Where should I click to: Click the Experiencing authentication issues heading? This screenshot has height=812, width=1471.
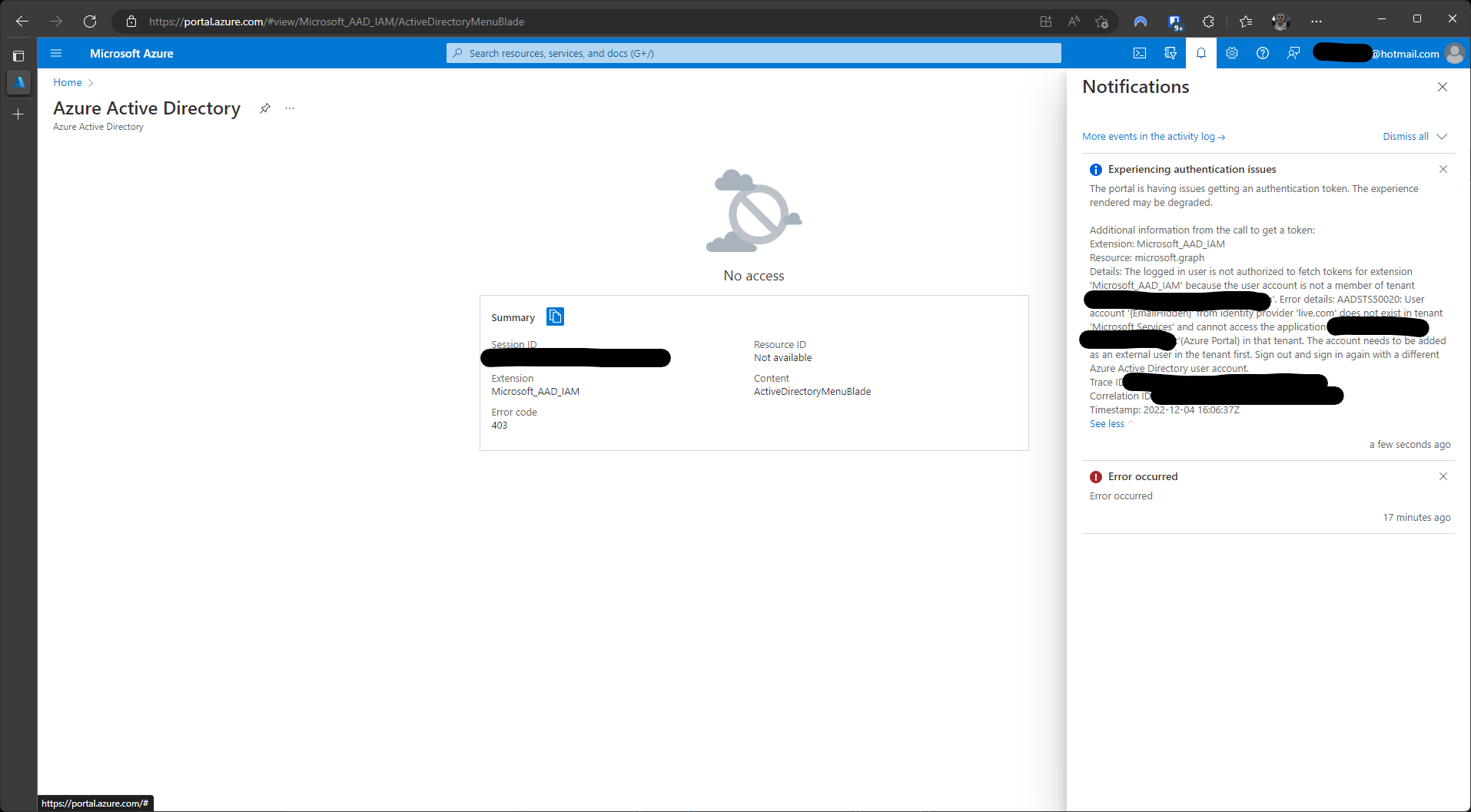click(x=1192, y=170)
